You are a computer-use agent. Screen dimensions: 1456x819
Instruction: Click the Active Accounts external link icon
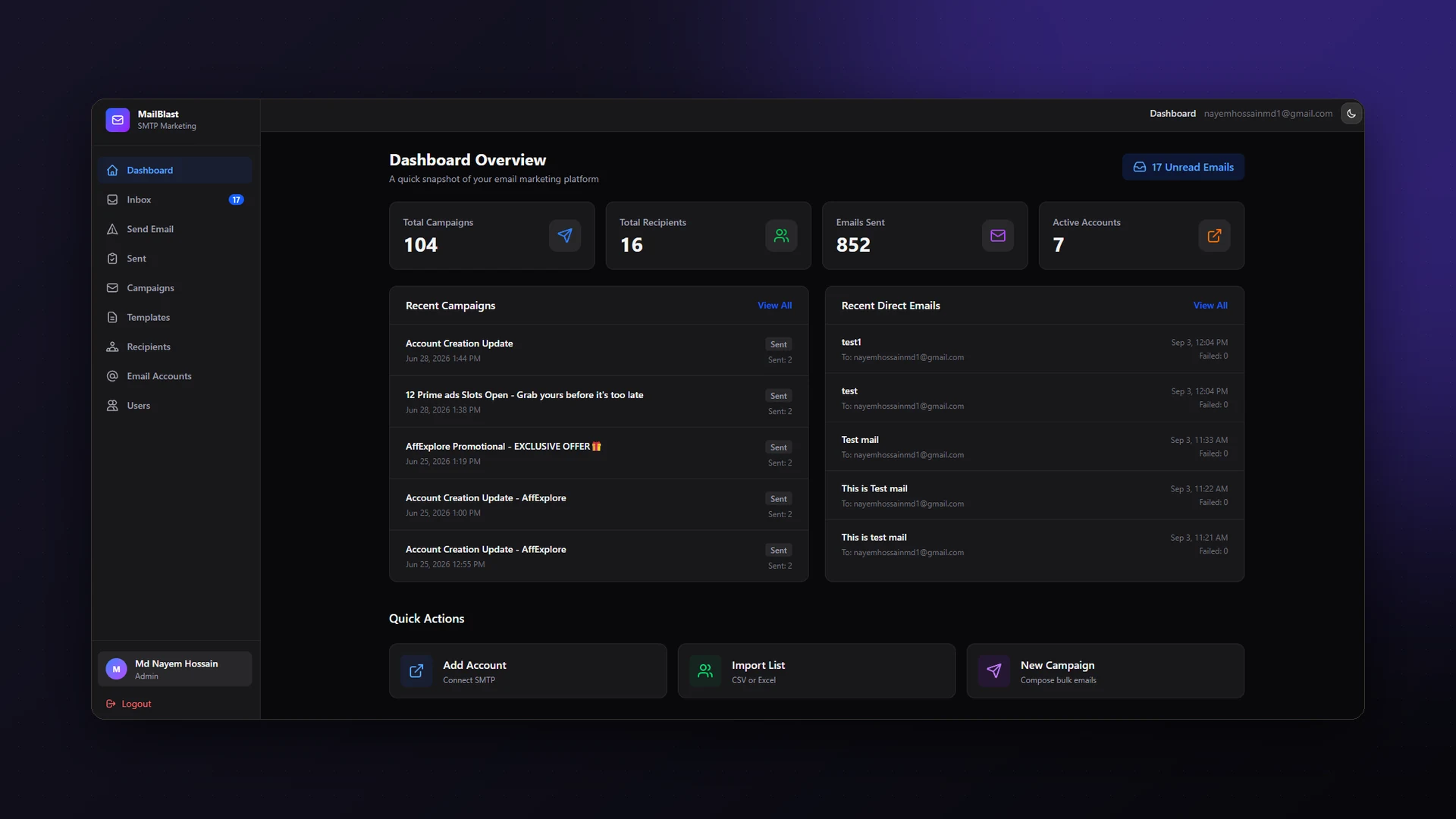(x=1214, y=236)
